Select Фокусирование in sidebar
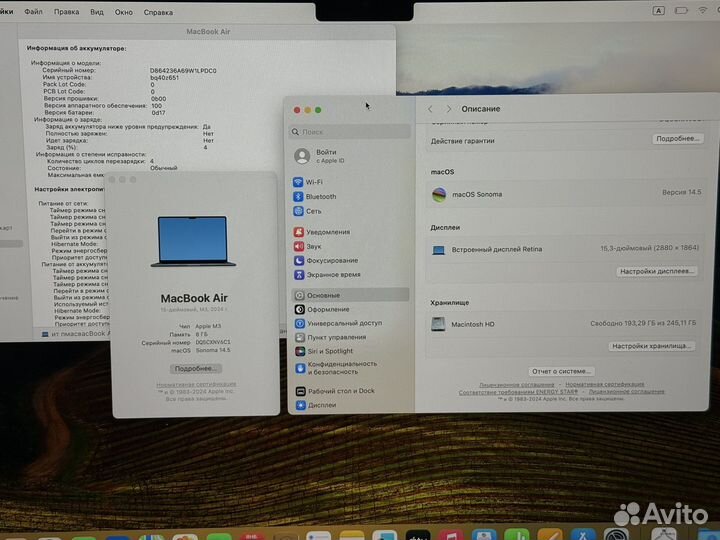 (x=326, y=260)
